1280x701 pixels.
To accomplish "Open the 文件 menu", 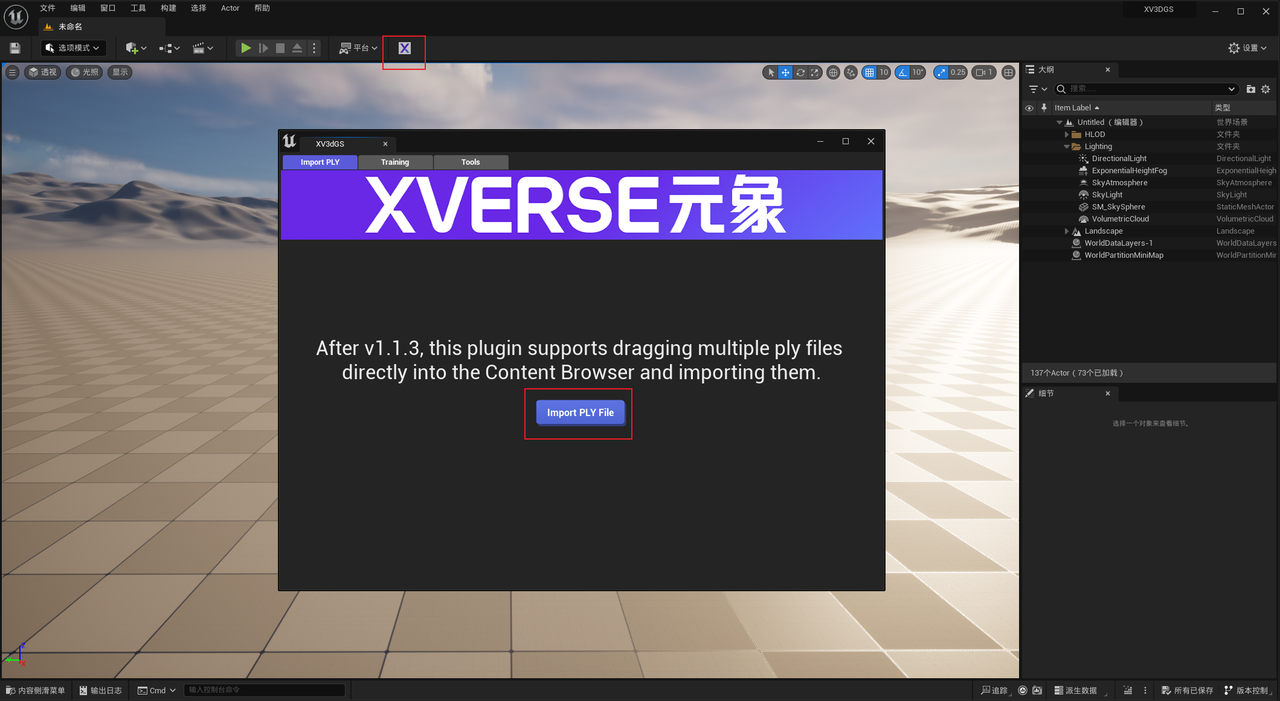I will click(x=47, y=8).
